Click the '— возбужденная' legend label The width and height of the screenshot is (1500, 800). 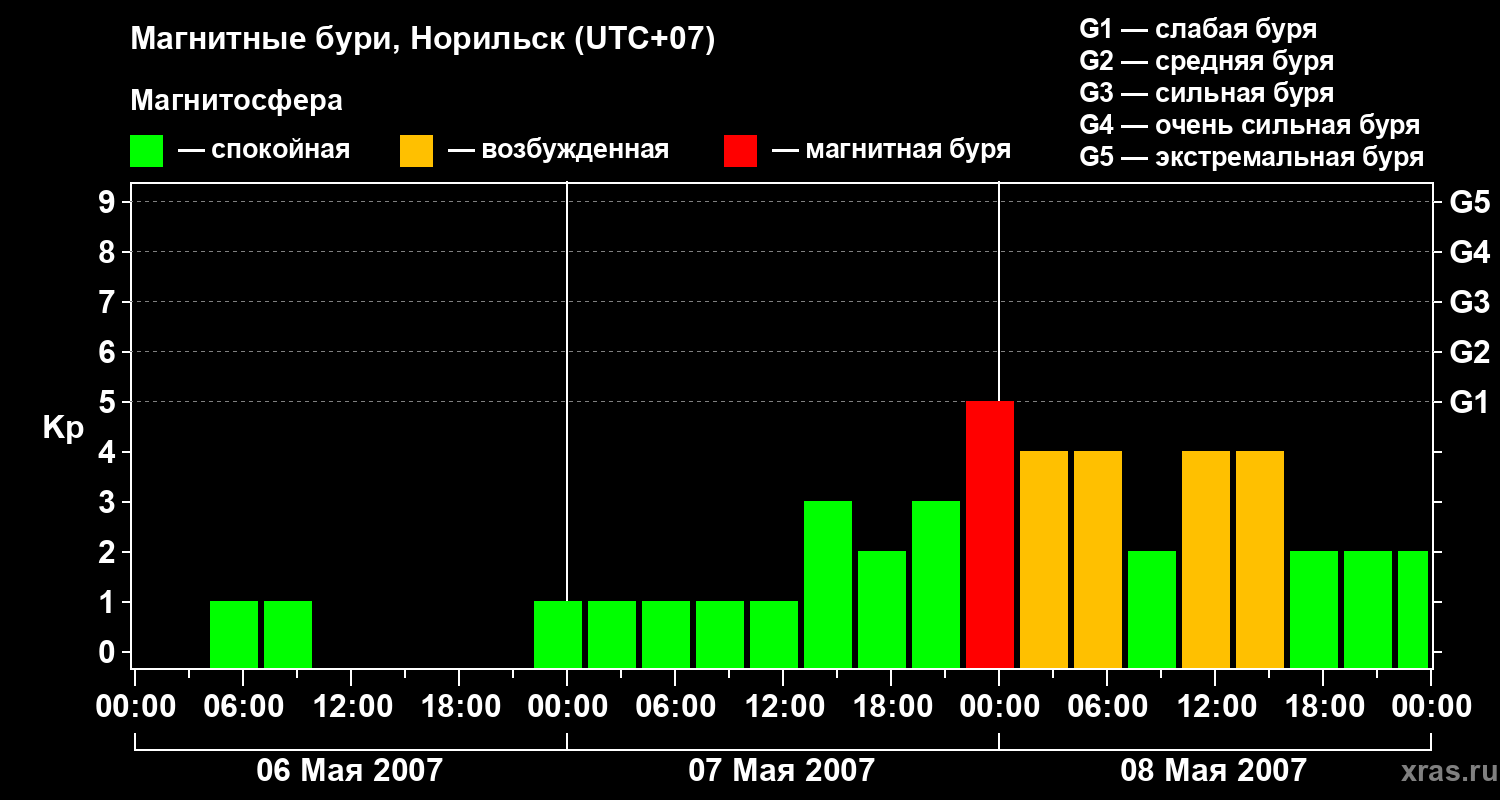pos(558,151)
